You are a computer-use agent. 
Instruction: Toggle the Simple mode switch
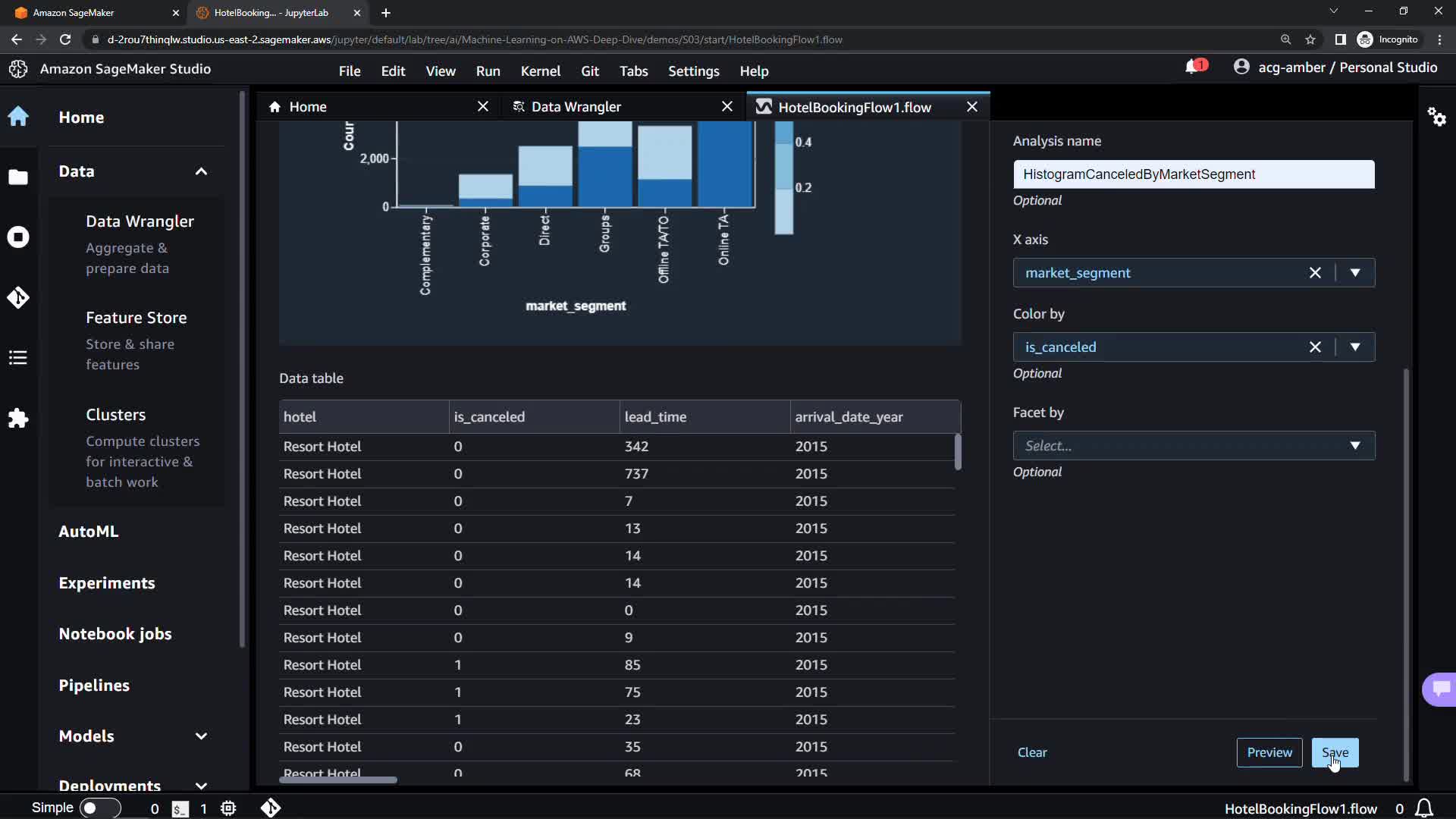point(100,808)
